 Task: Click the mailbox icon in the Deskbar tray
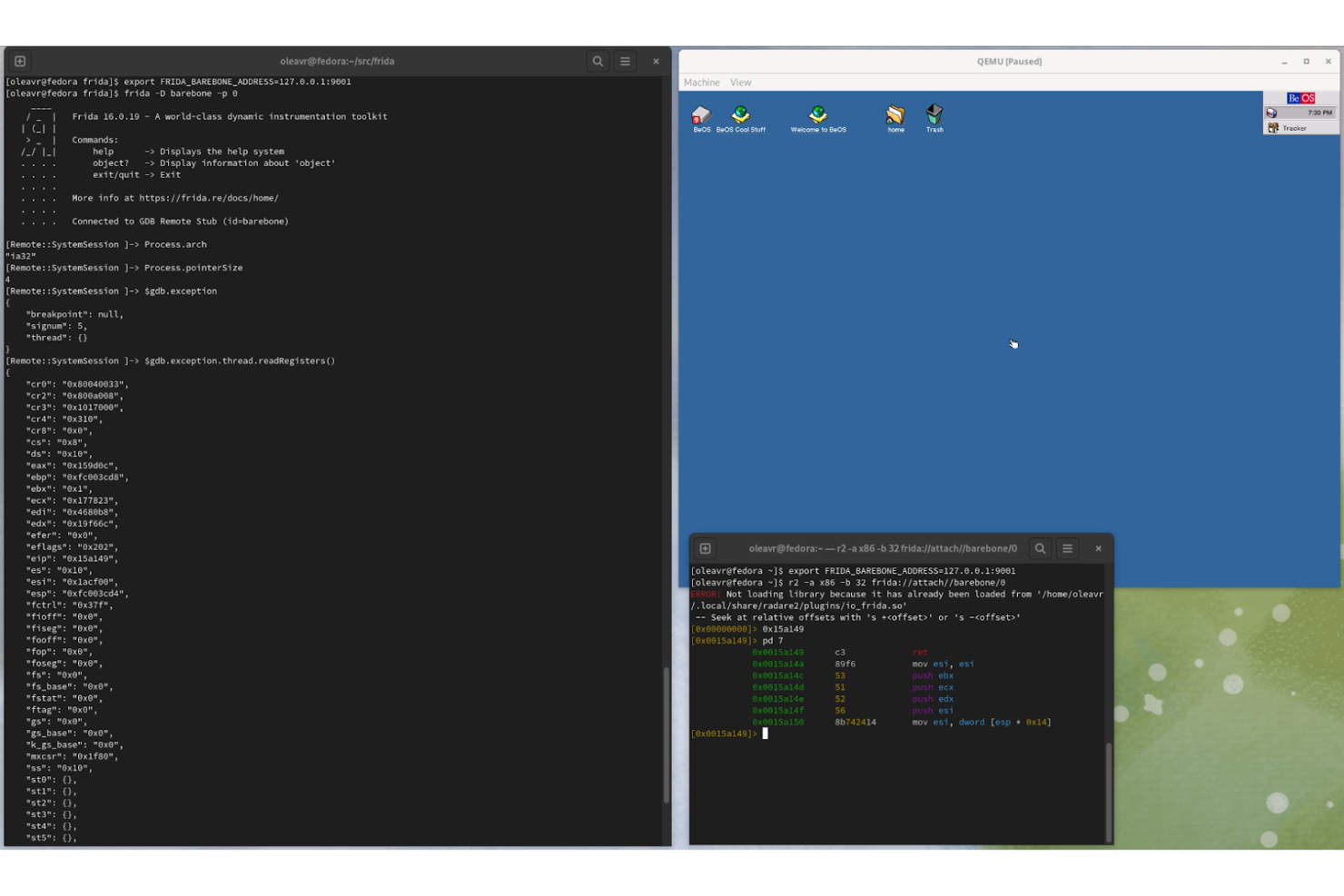[1272, 113]
